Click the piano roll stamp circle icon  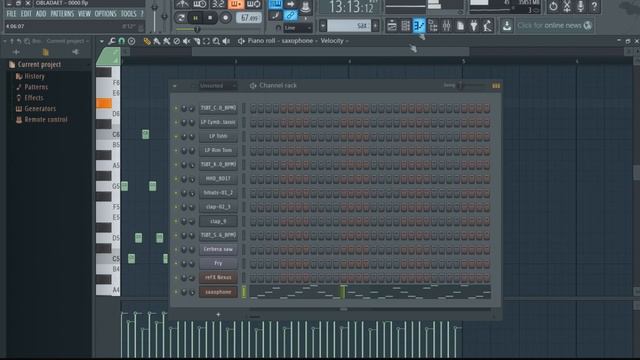[x=131, y=41]
